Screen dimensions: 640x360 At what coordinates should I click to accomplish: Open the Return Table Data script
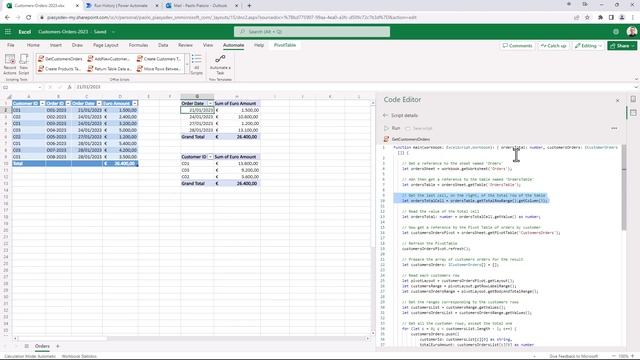[x=109, y=69]
